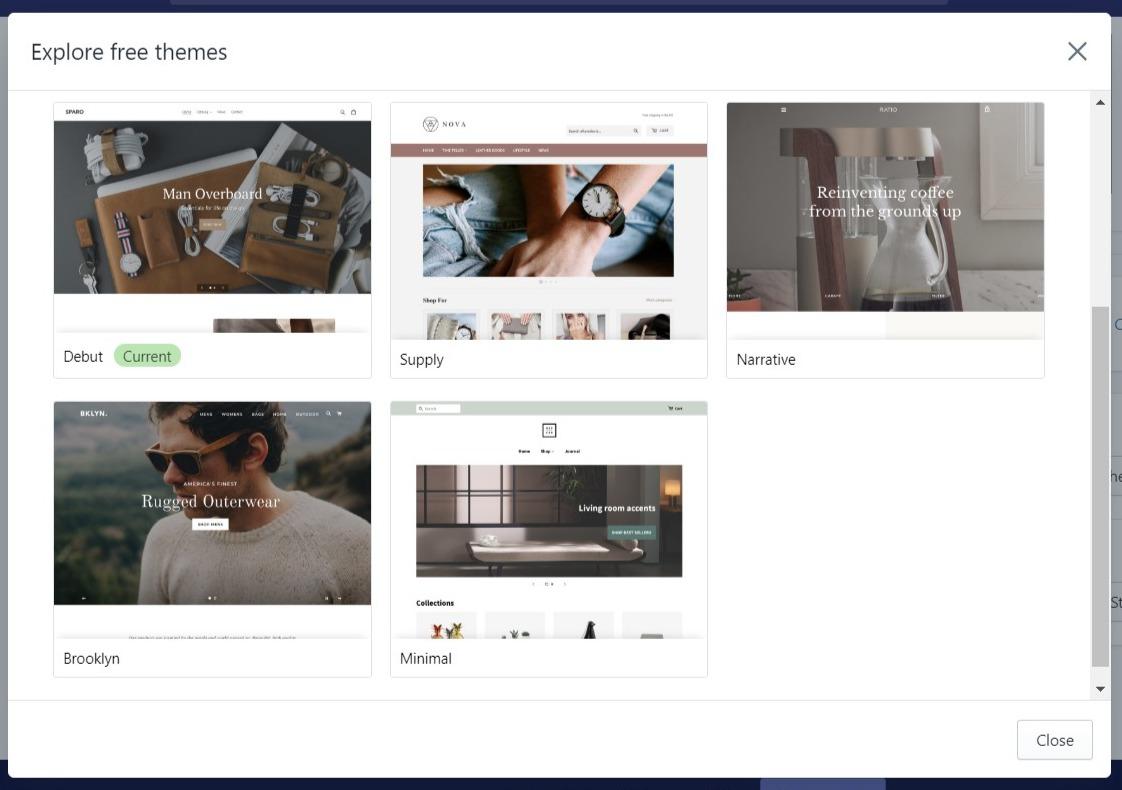
Task: Select the Supply theme preview image
Action: coord(549,221)
